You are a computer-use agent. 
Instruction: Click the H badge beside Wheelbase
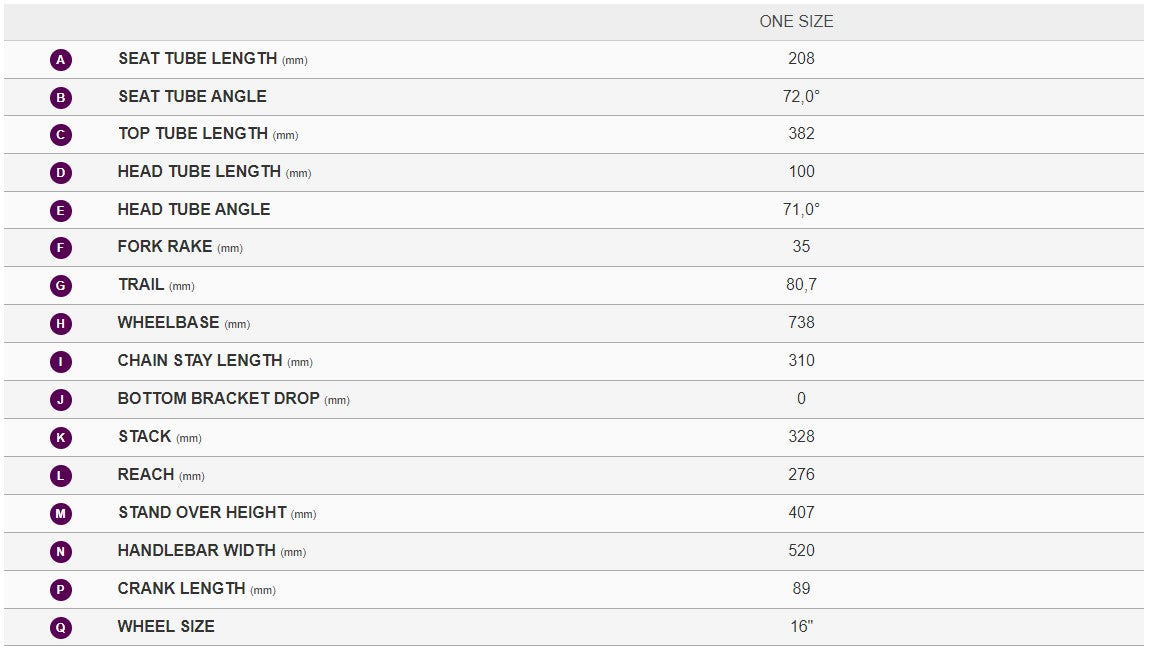[61, 324]
